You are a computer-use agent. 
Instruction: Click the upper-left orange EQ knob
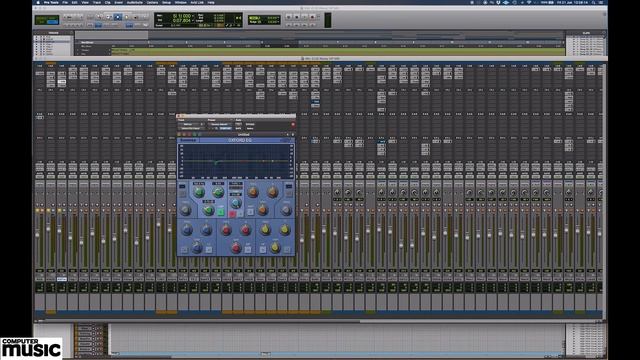(x=253, y=192)
